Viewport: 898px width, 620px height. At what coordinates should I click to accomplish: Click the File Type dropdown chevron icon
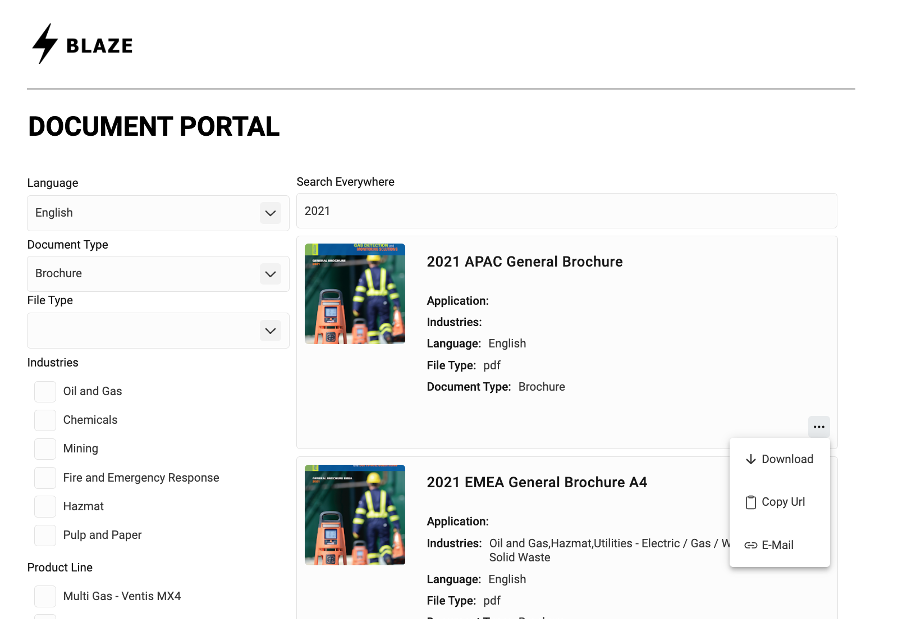[270, 330]
